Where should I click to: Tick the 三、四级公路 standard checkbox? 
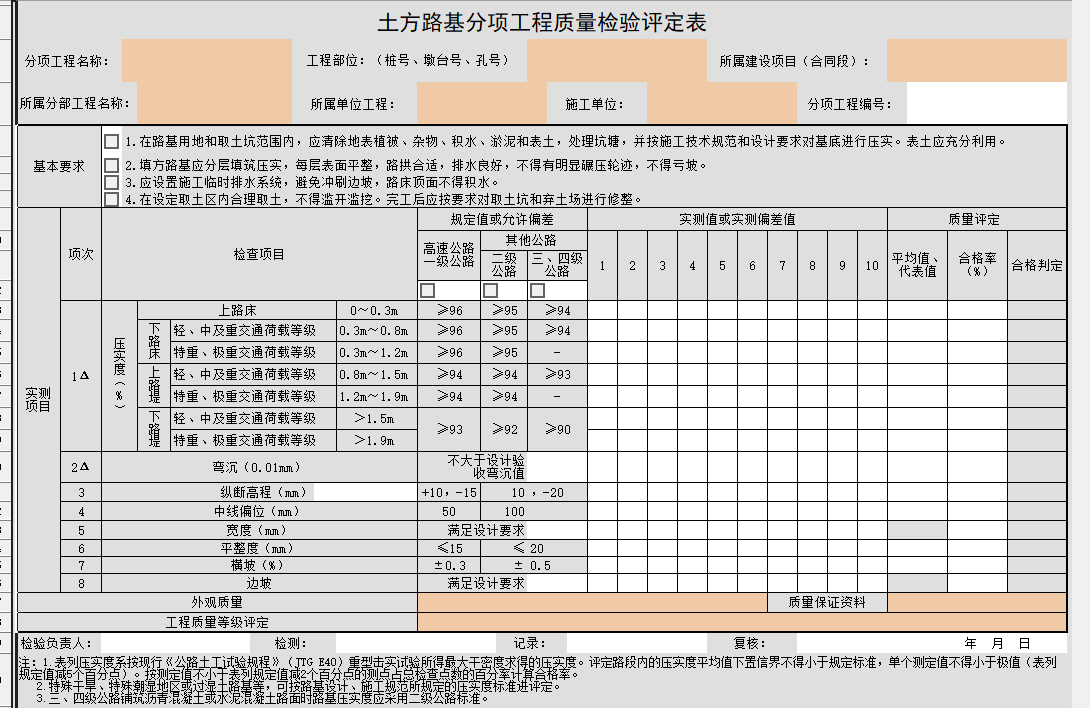pos(537,290)
